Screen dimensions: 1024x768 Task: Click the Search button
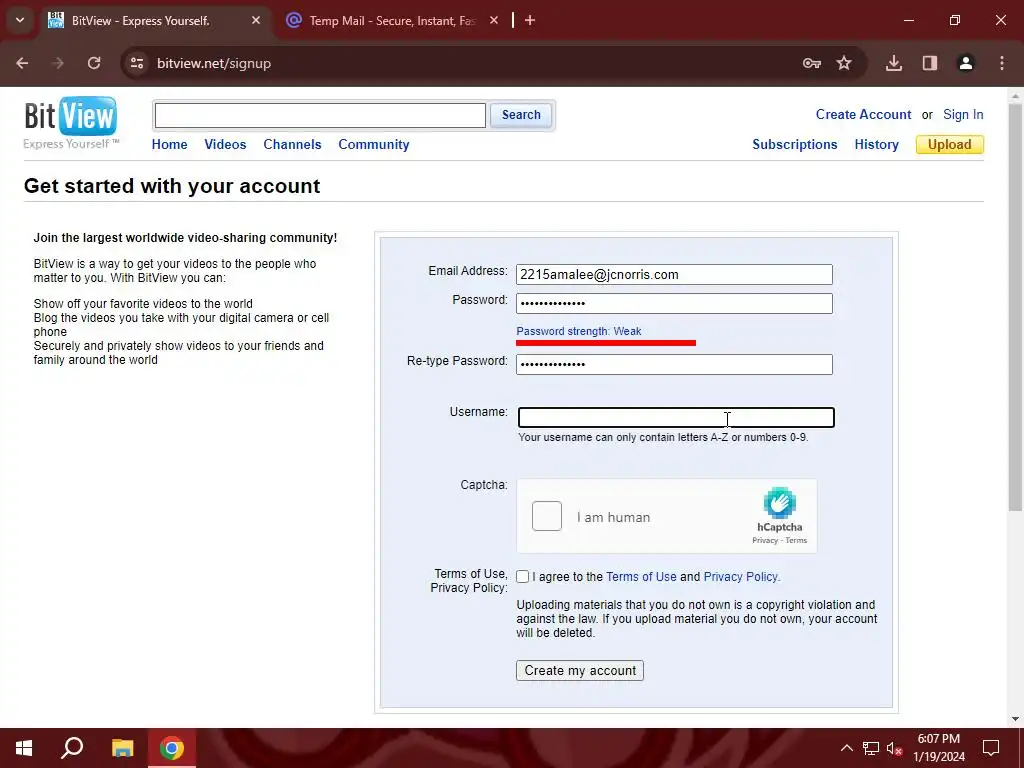point(521,115)
